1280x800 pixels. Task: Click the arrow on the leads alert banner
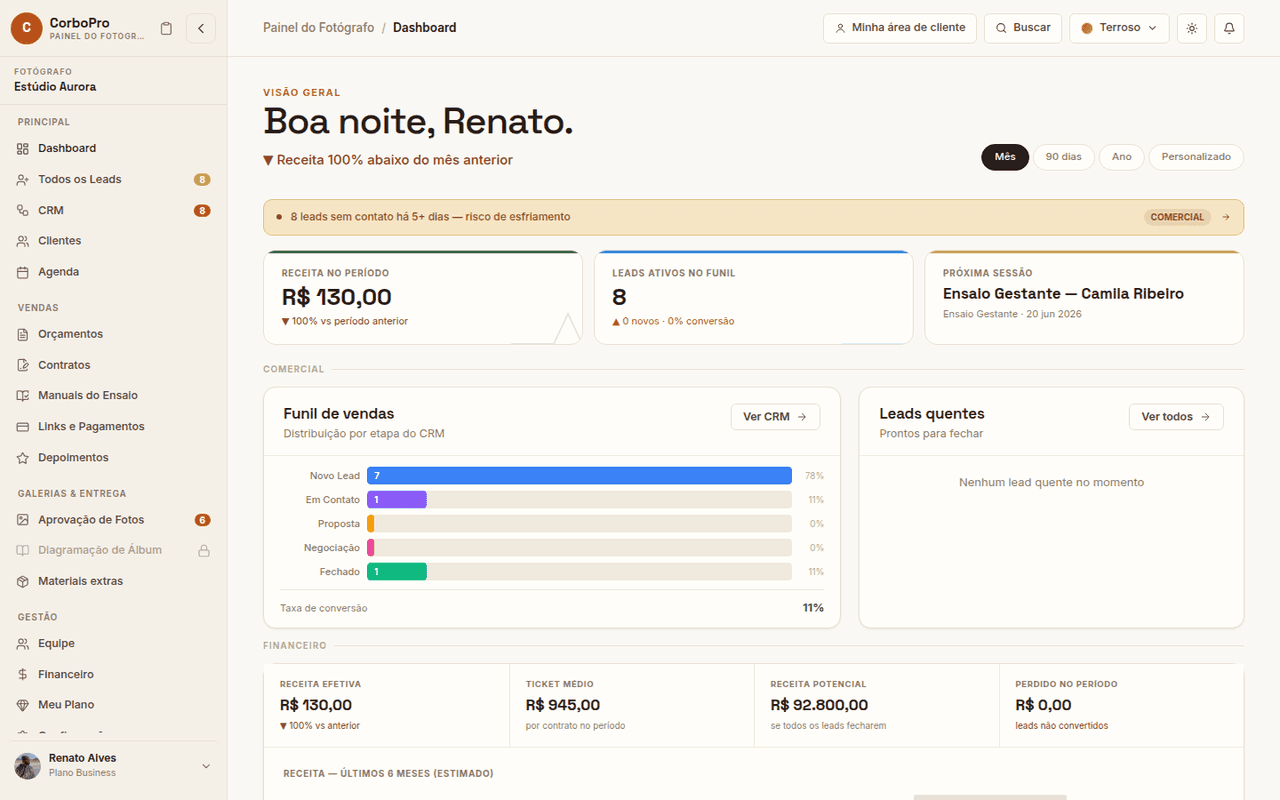point(1226,217)
